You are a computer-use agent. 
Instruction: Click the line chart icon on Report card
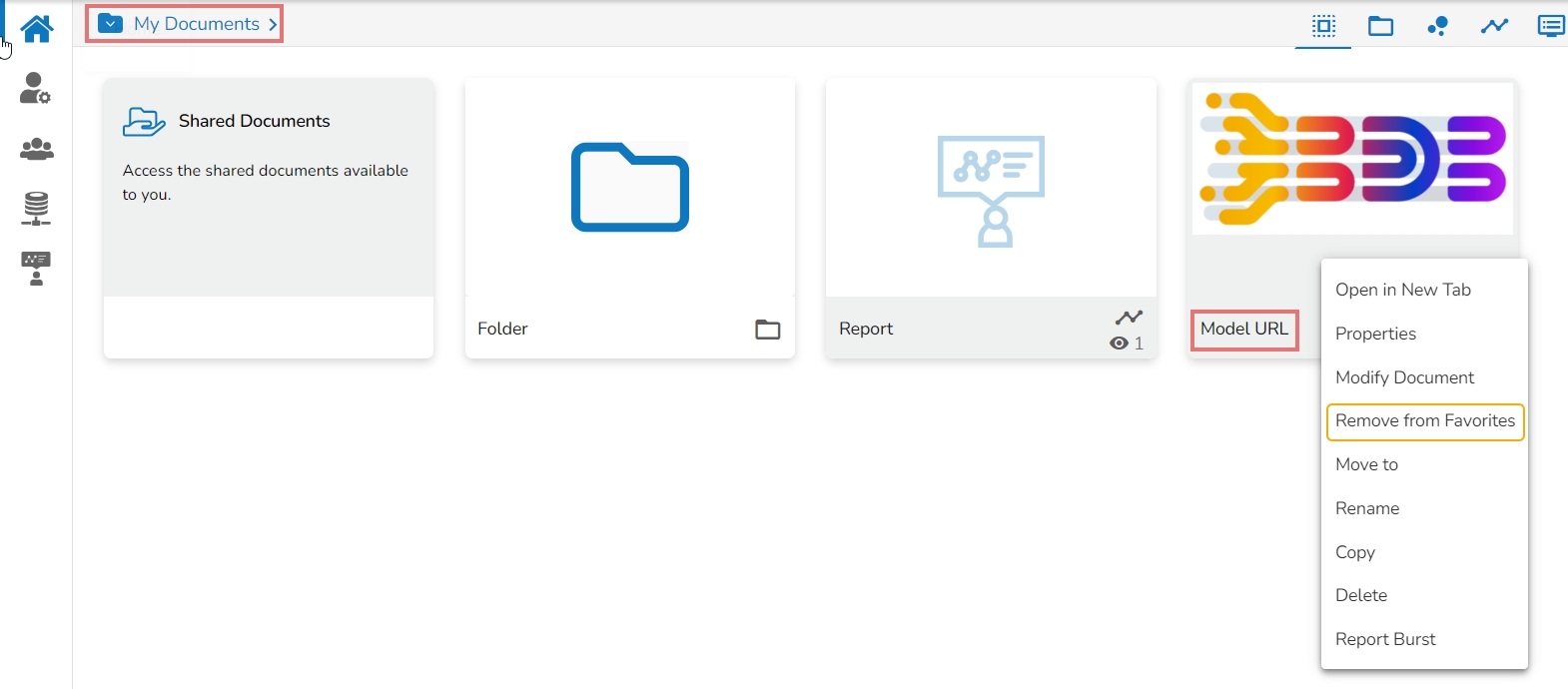(x=1129, y=318)
